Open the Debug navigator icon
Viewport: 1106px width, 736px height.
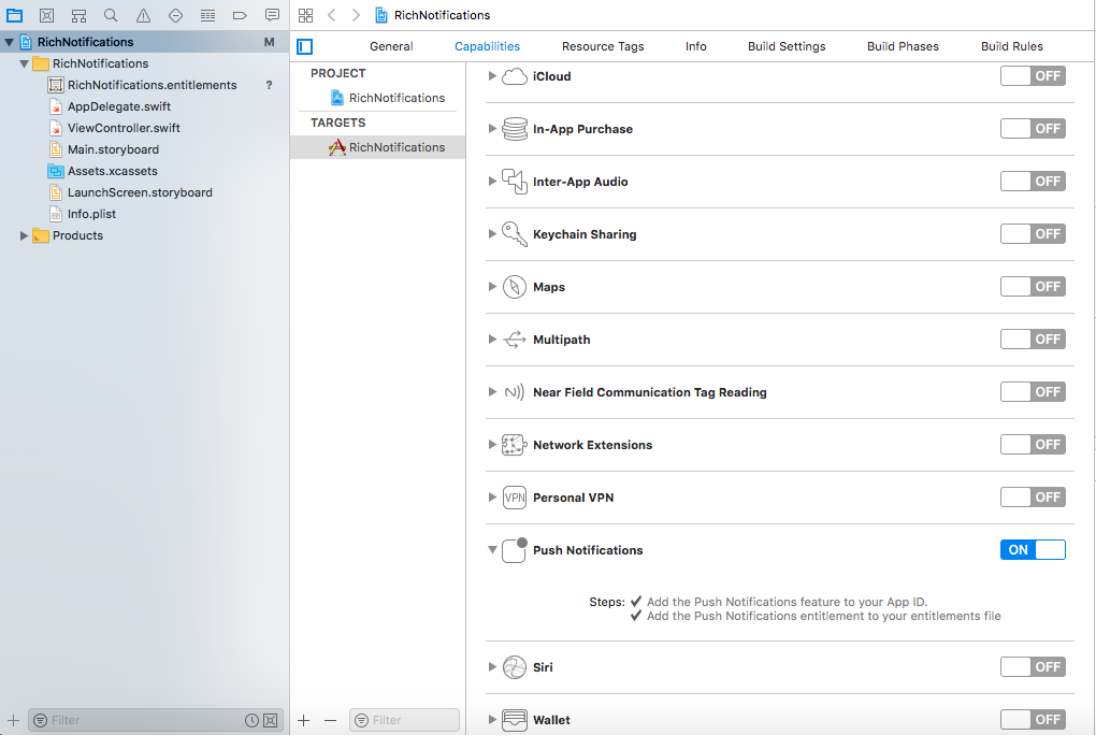pos(206,14)
